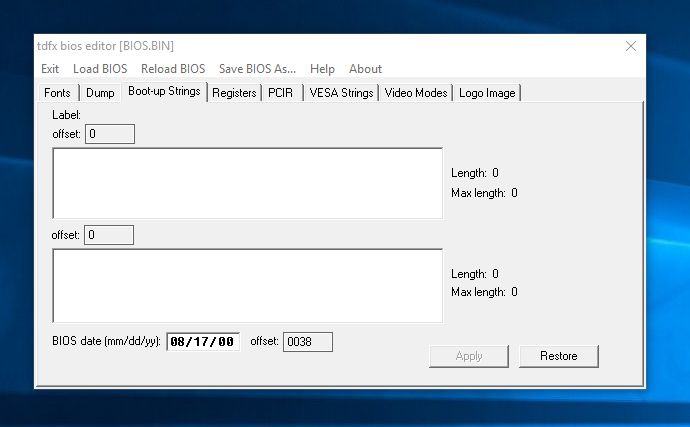Click the BIOS date field showing 08/17/00
This screenshot has height=427, width=690.
203,342
